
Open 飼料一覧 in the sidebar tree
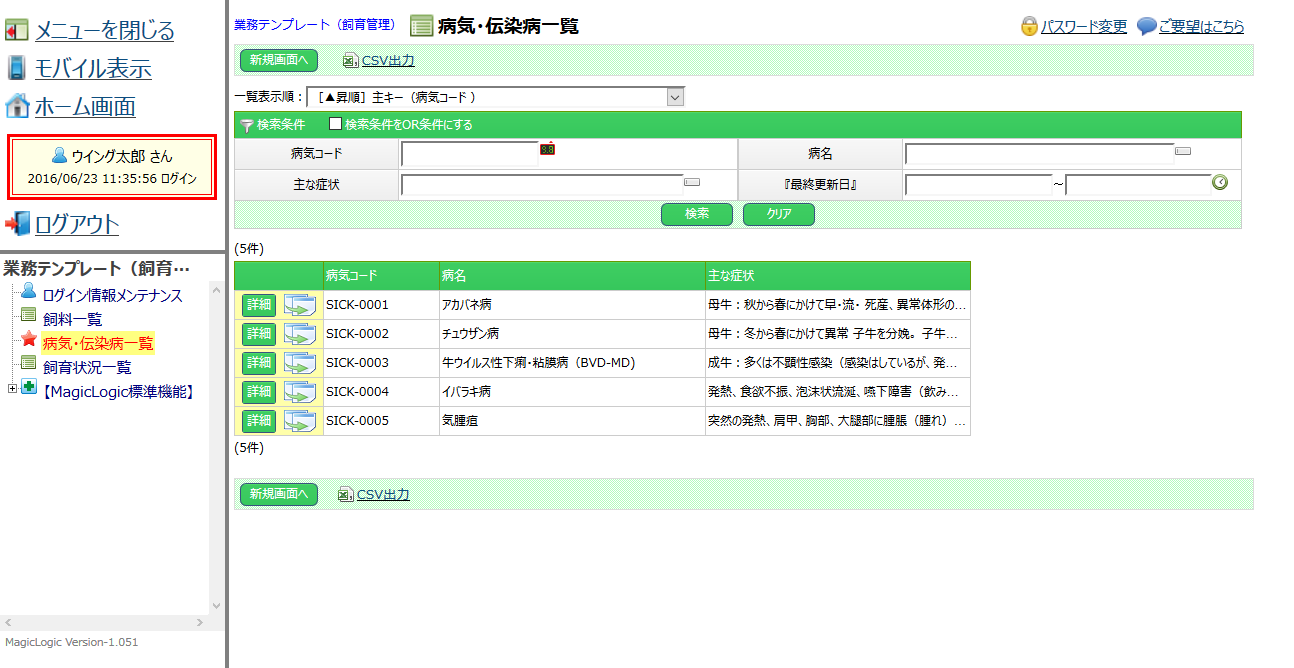tap(72, 319)
